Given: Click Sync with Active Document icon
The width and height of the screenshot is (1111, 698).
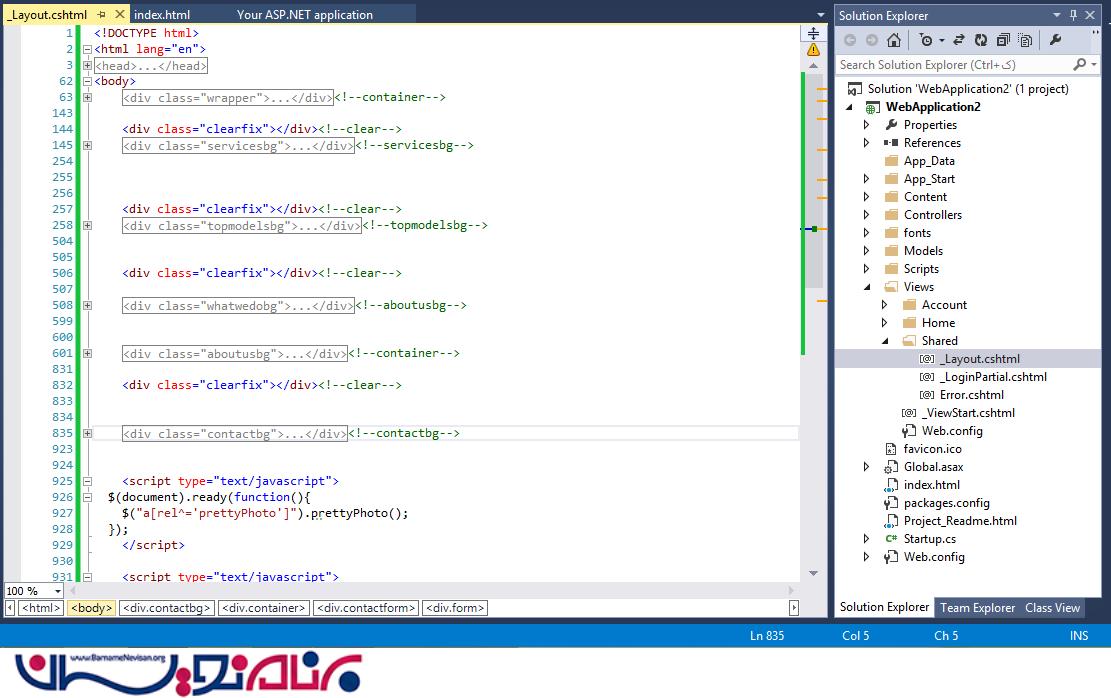Looking at the screenshot, I should [959, 40].
